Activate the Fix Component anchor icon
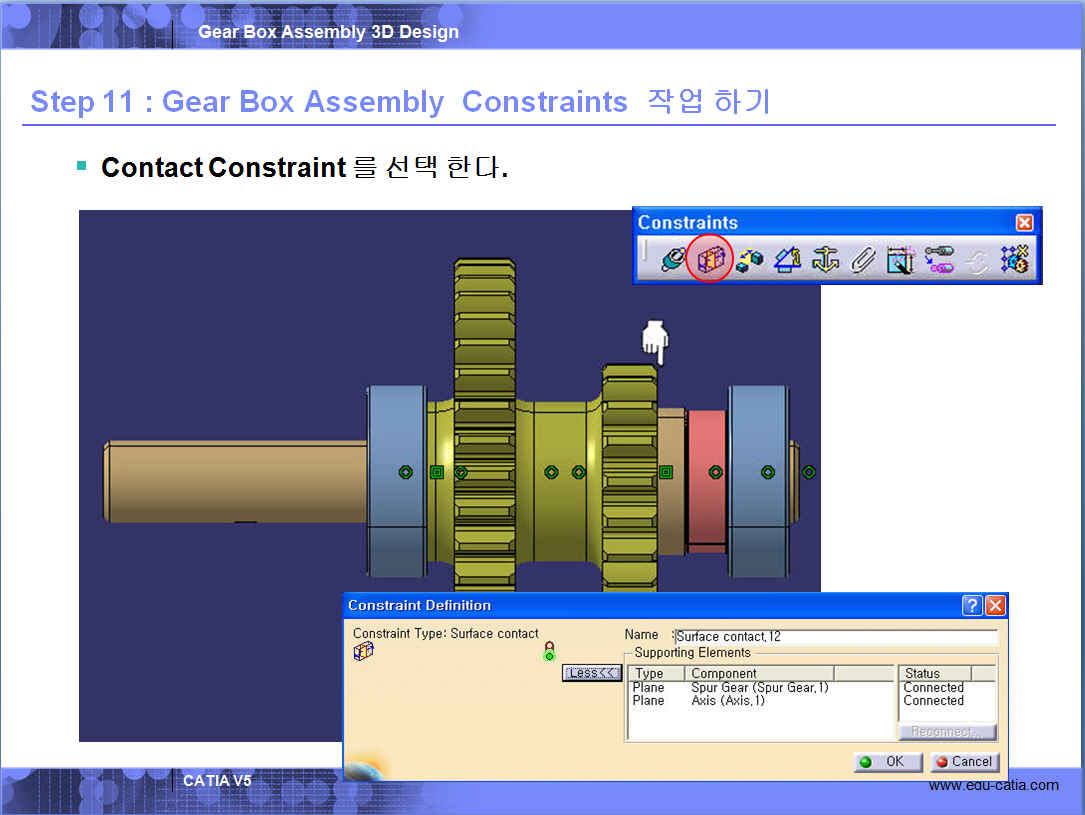 pos(825,260)
